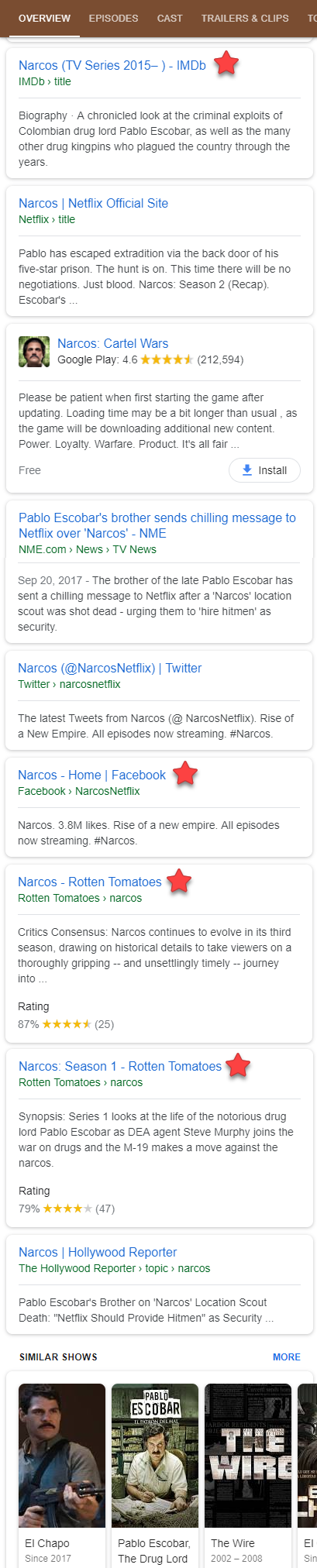Viewport: 317px width, 1568px height.
Task: Switch to the Episodes tab
Action: pyautogui.click(x=113, y=18)
